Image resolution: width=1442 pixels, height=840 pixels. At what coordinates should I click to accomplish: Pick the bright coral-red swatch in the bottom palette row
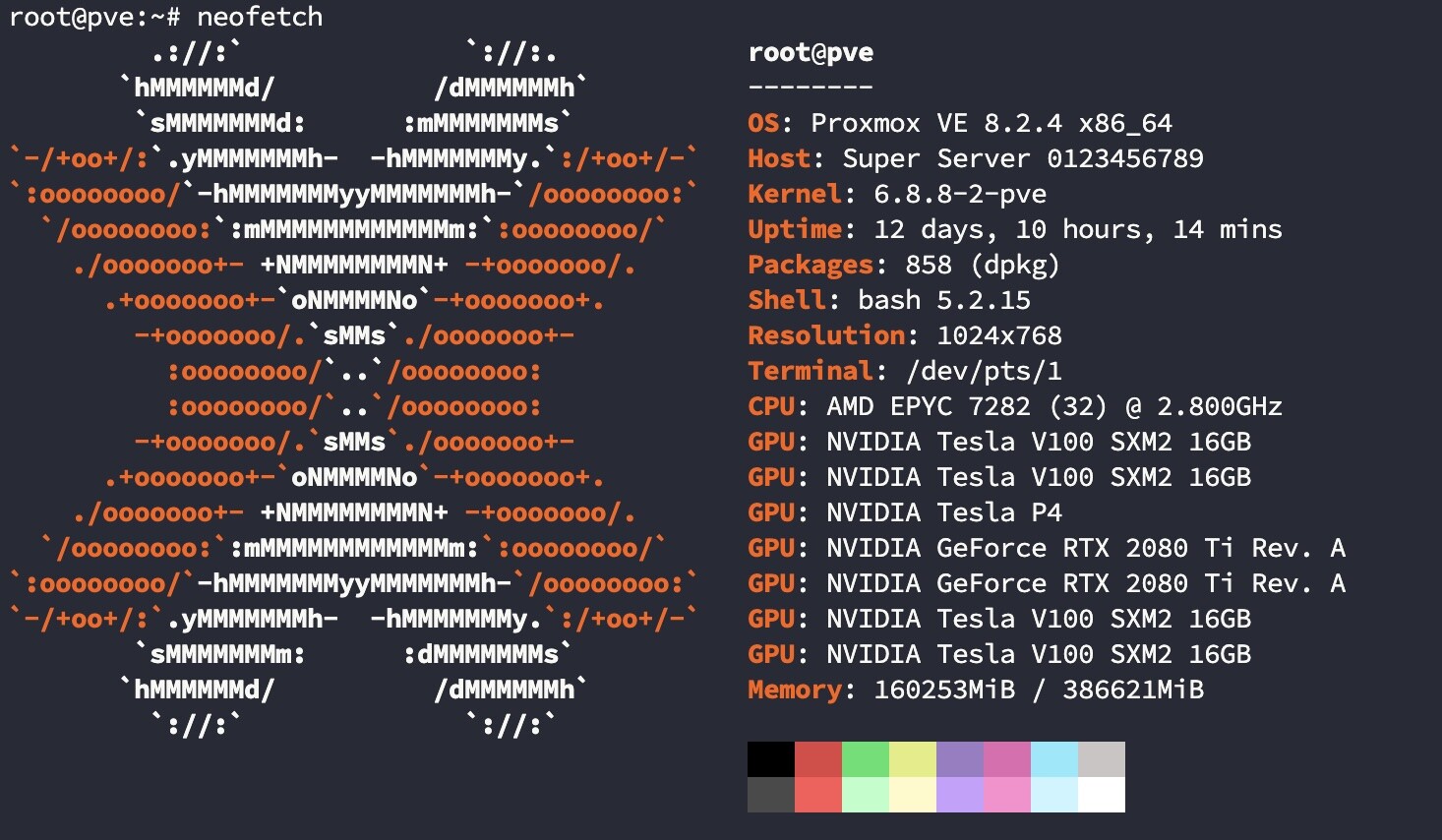pyautogui.click(x=818, y=795)
